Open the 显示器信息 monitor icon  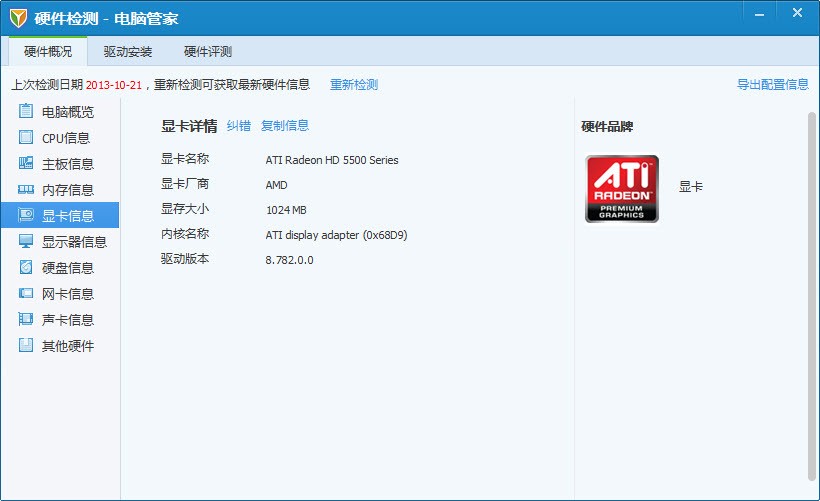pos(26,241)
